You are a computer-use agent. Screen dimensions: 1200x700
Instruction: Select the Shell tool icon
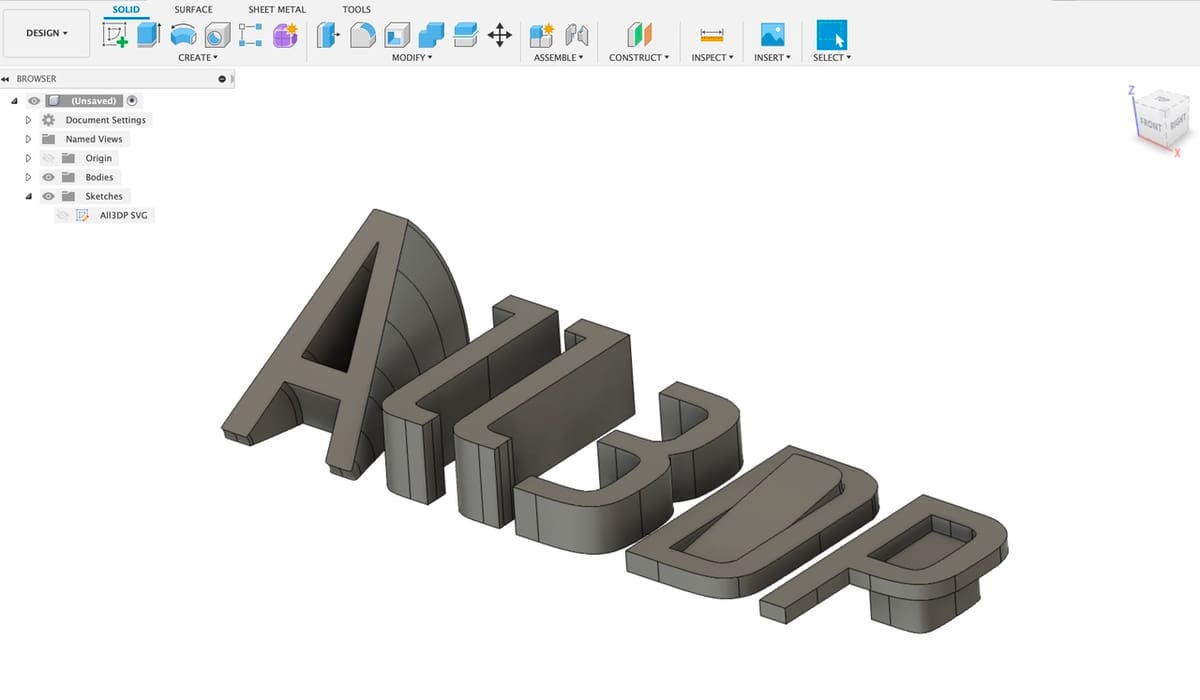coord(396,35)
